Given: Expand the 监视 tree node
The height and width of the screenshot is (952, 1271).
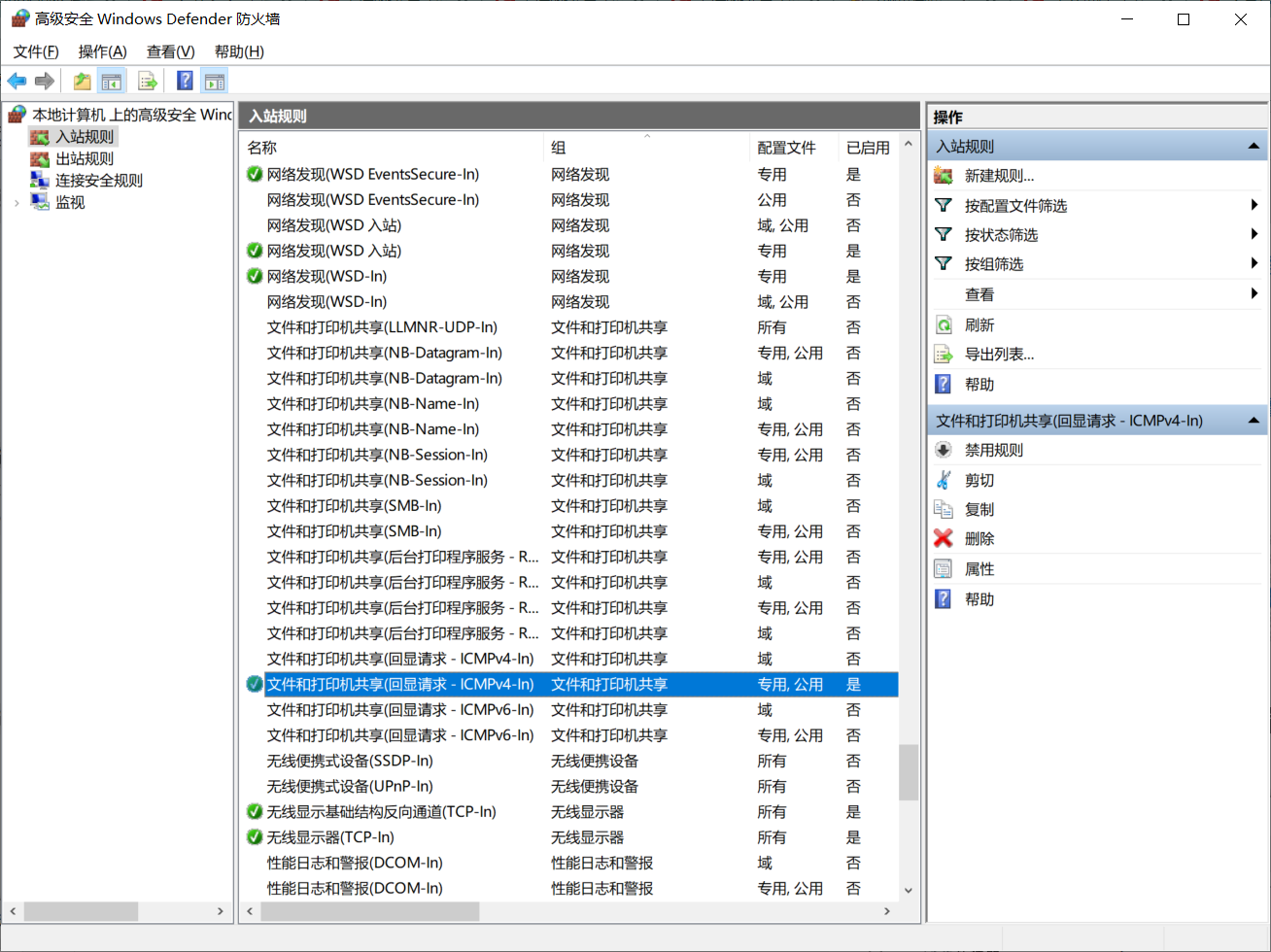Looking at the screenshot, I should point(17,203).
